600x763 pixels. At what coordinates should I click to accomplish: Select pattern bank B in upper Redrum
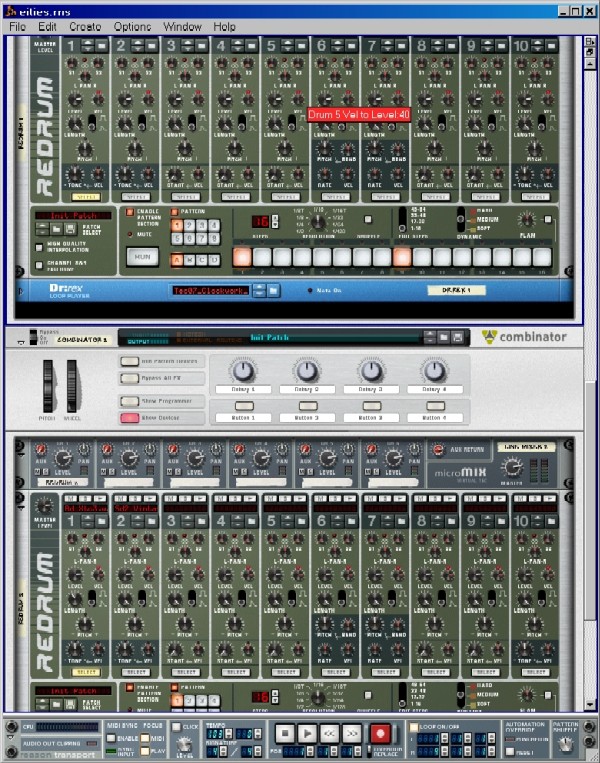pos(189,260)
